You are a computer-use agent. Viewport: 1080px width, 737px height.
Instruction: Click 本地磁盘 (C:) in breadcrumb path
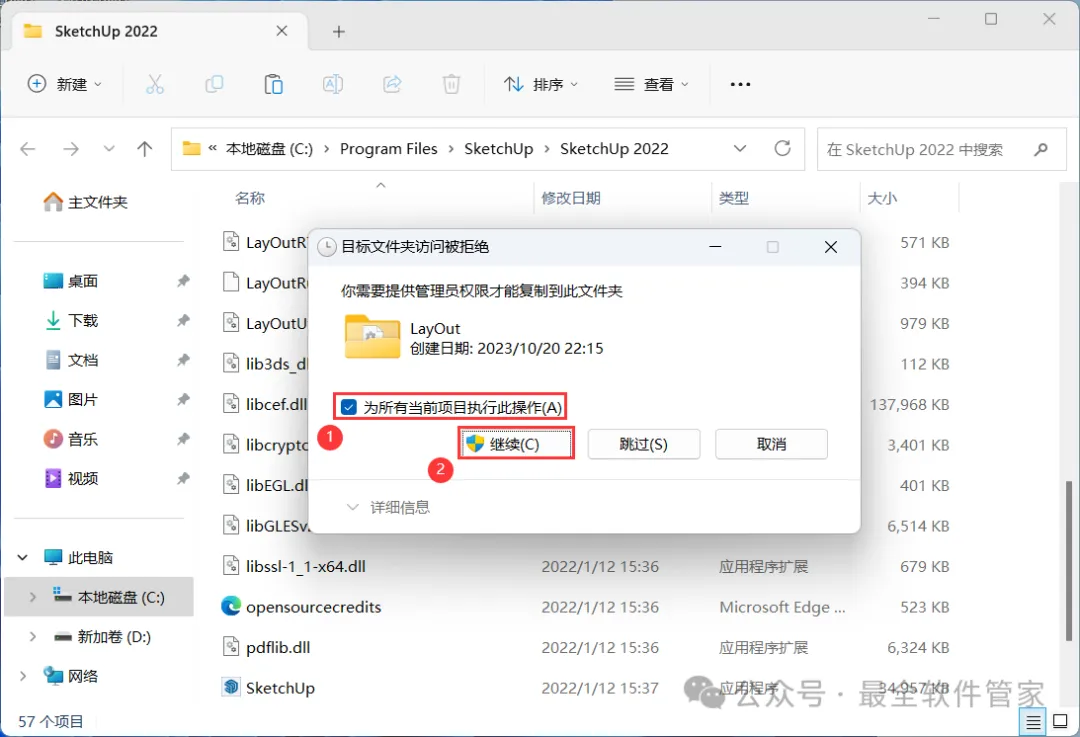click(x=269, y=149)
